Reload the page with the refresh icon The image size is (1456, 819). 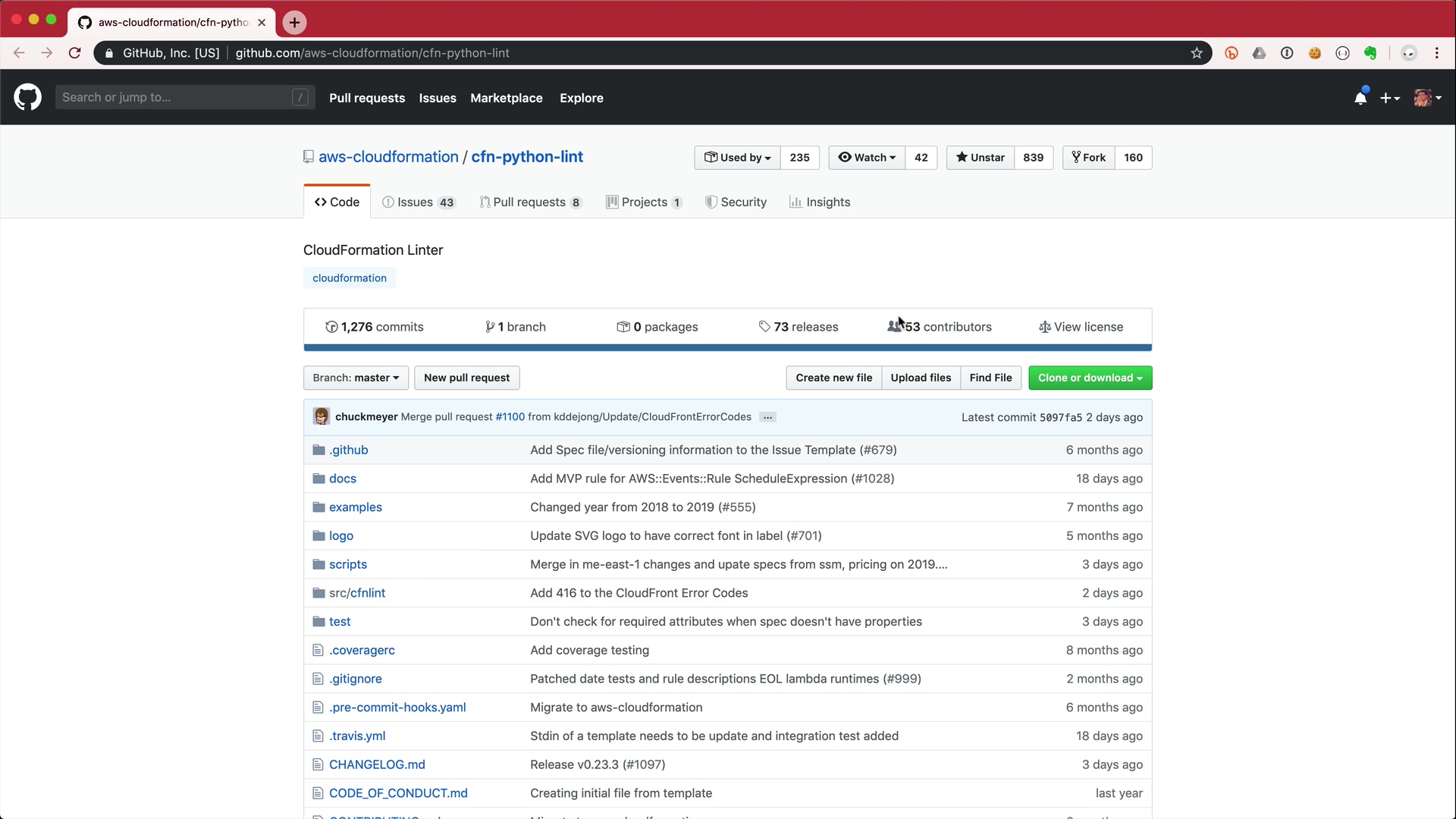coord(74,53)
